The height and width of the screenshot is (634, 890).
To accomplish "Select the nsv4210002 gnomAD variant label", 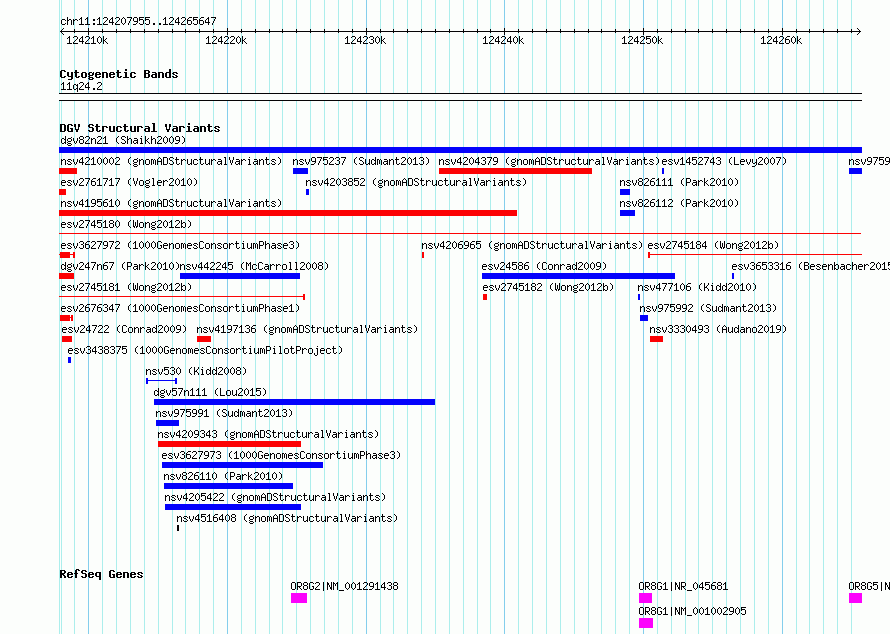I will [171, 161].
